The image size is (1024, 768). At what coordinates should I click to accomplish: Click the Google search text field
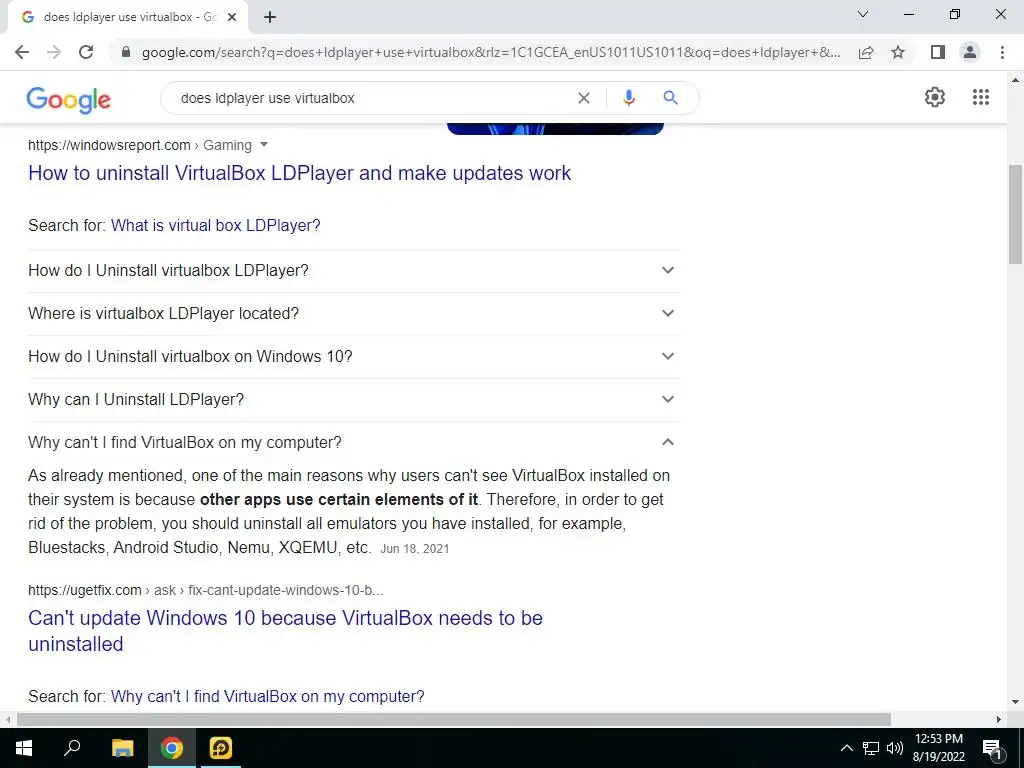pyautogui.click(x=372, y=98)
